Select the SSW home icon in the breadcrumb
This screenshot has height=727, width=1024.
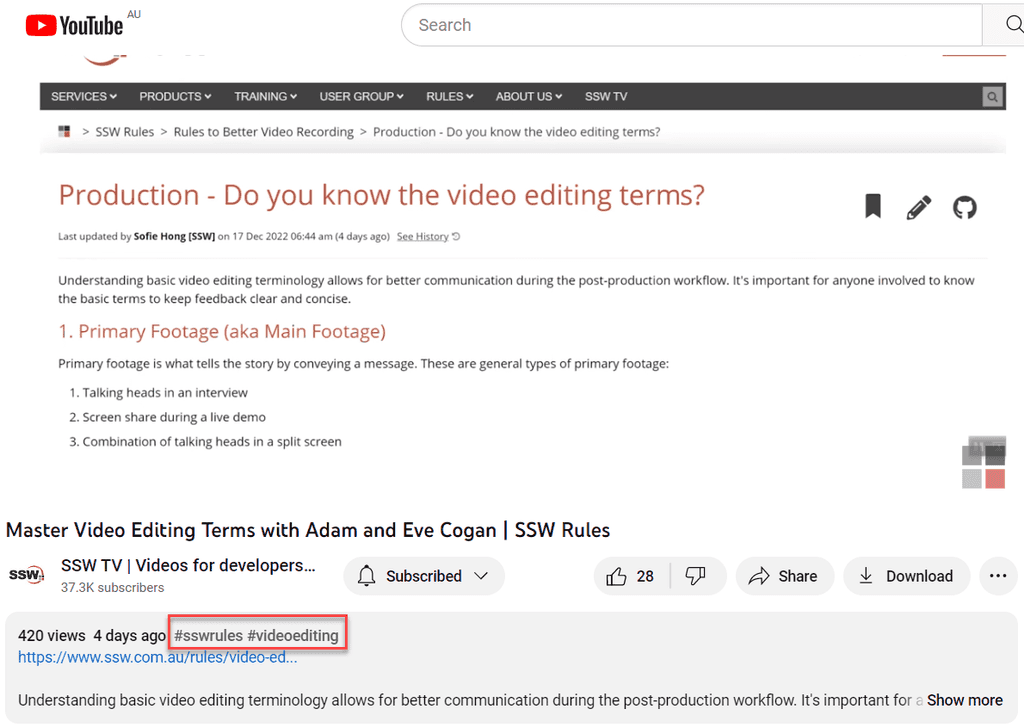(x=63, y=131)
